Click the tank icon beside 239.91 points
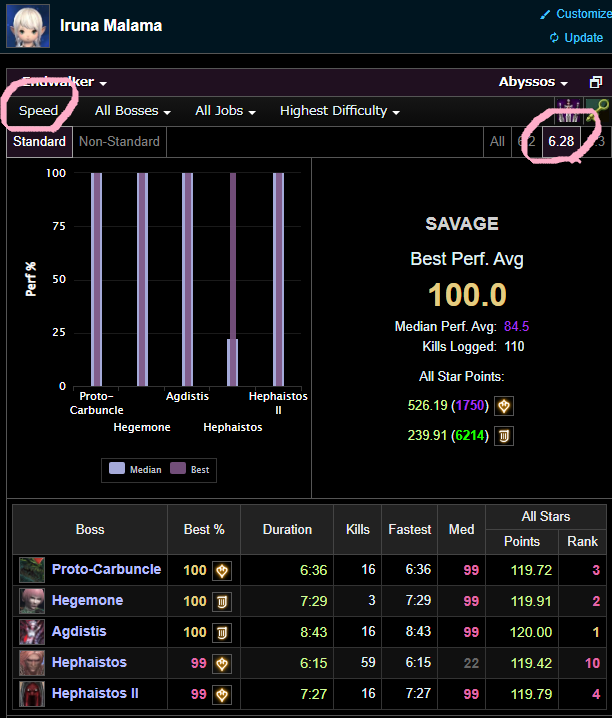Viewport: 612px width, 718px height. tap(504, 436)
